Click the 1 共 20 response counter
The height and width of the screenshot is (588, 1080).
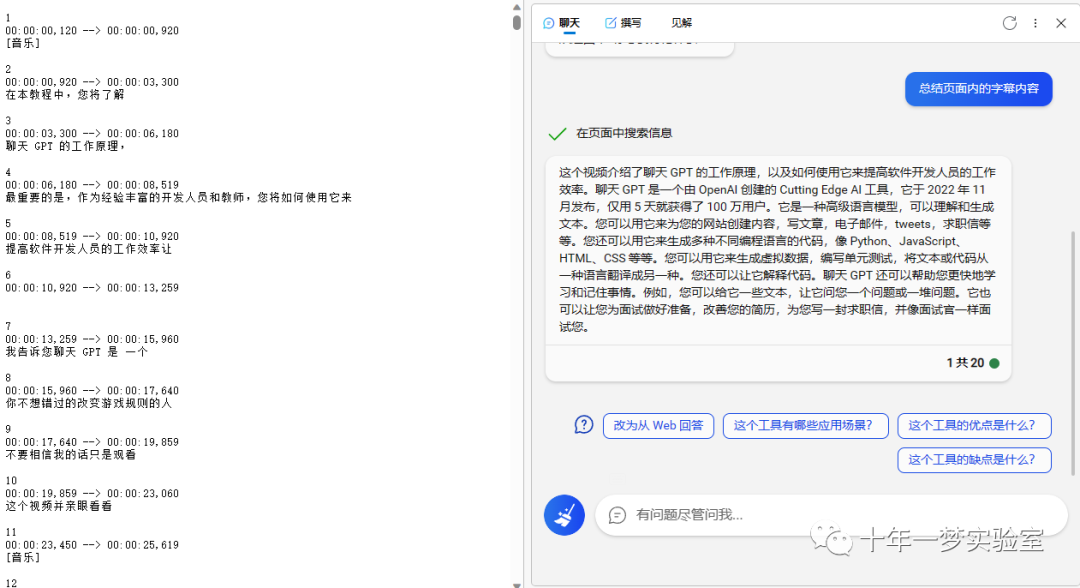pyautogui.click(x=965, y=363)
